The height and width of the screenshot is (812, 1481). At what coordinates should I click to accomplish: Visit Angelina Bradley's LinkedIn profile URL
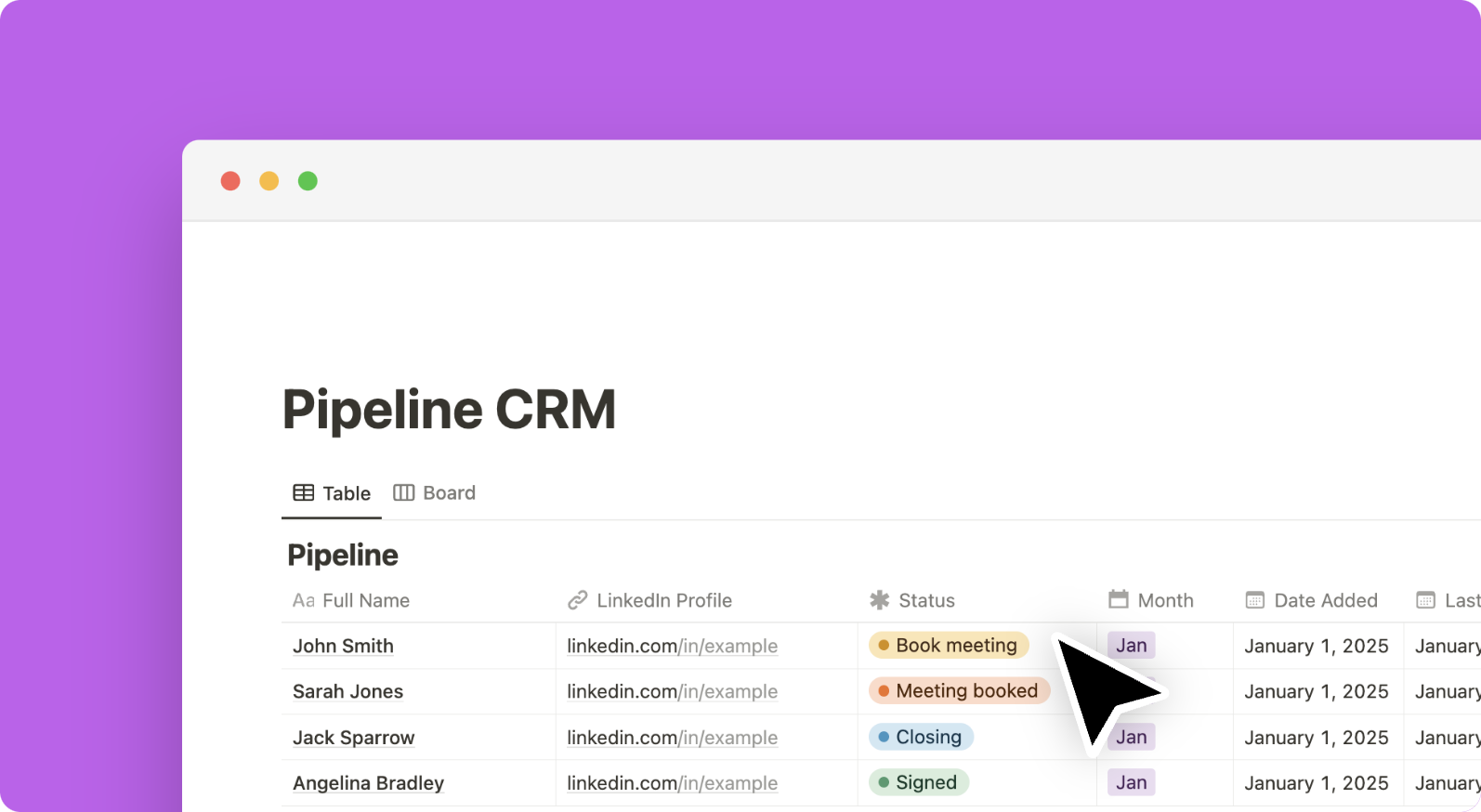tap(672, 783)
